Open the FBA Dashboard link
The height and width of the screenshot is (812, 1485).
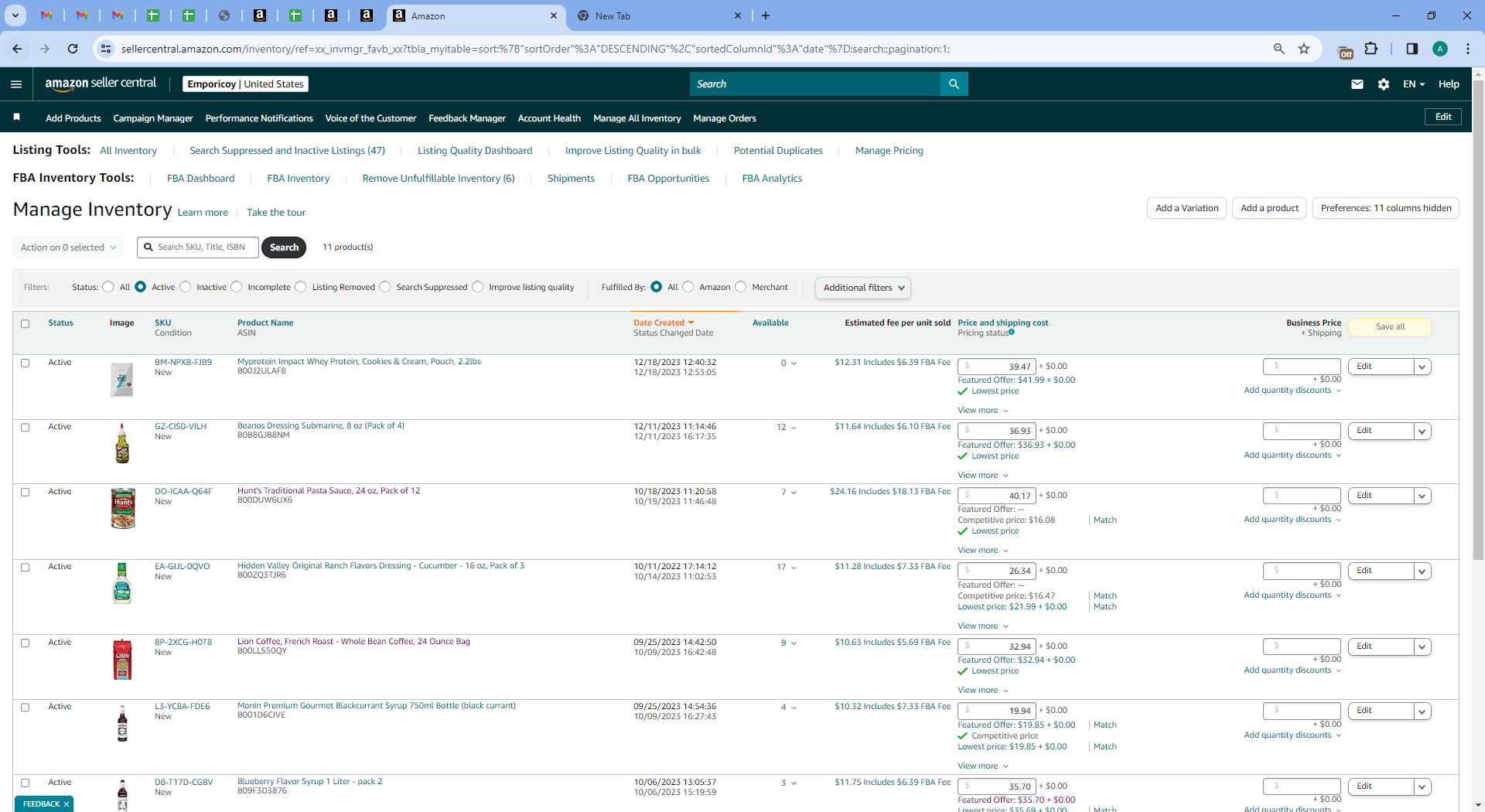click(200, 179)
